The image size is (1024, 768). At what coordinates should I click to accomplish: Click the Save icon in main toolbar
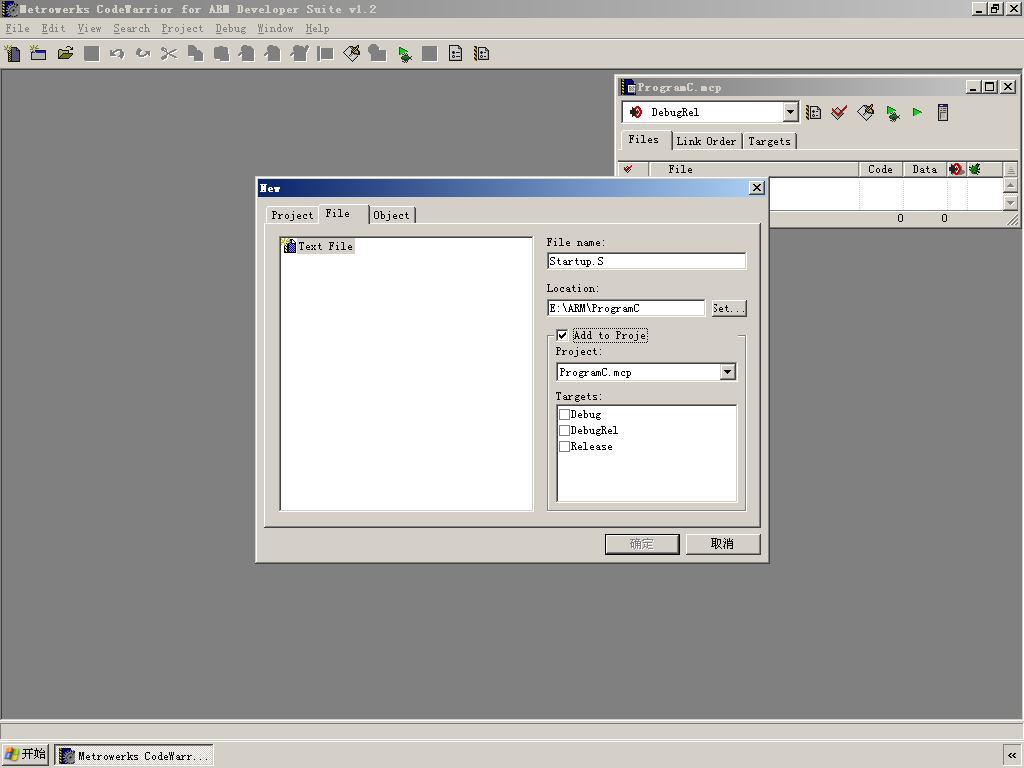(91, 54)
